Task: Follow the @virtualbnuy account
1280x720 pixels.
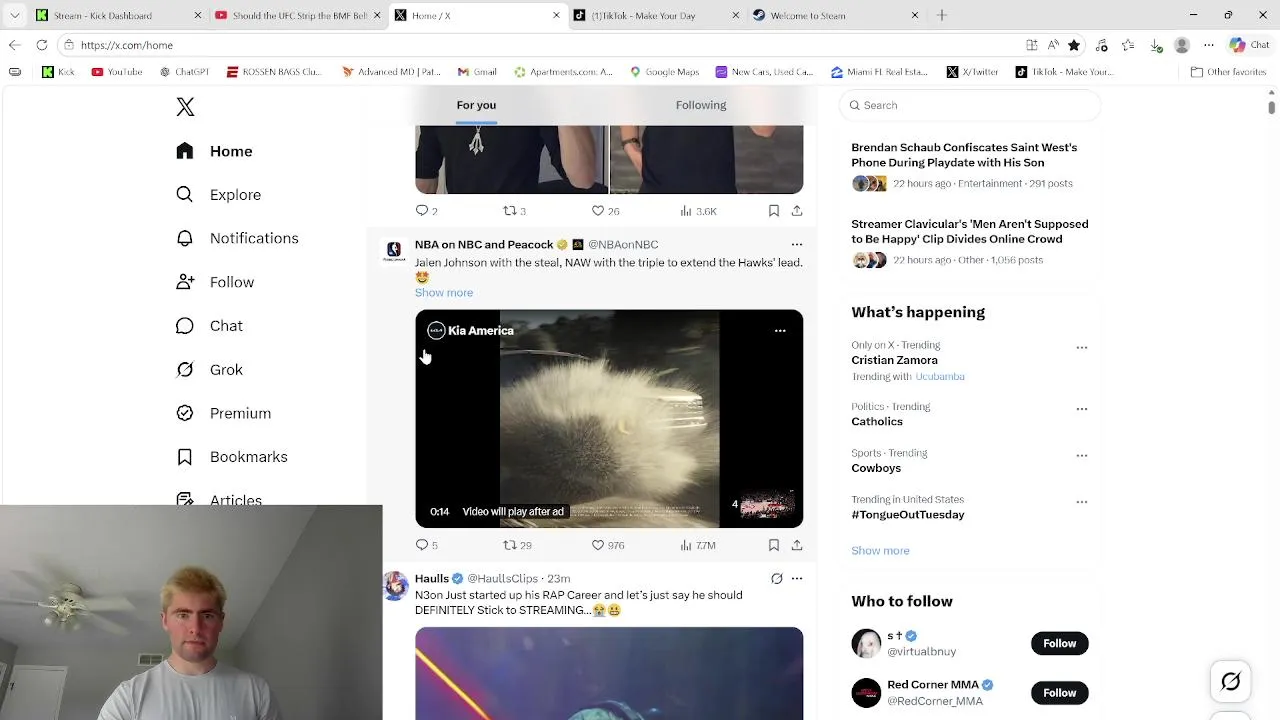Action: pyautogui.click(x=1060, y=643)
